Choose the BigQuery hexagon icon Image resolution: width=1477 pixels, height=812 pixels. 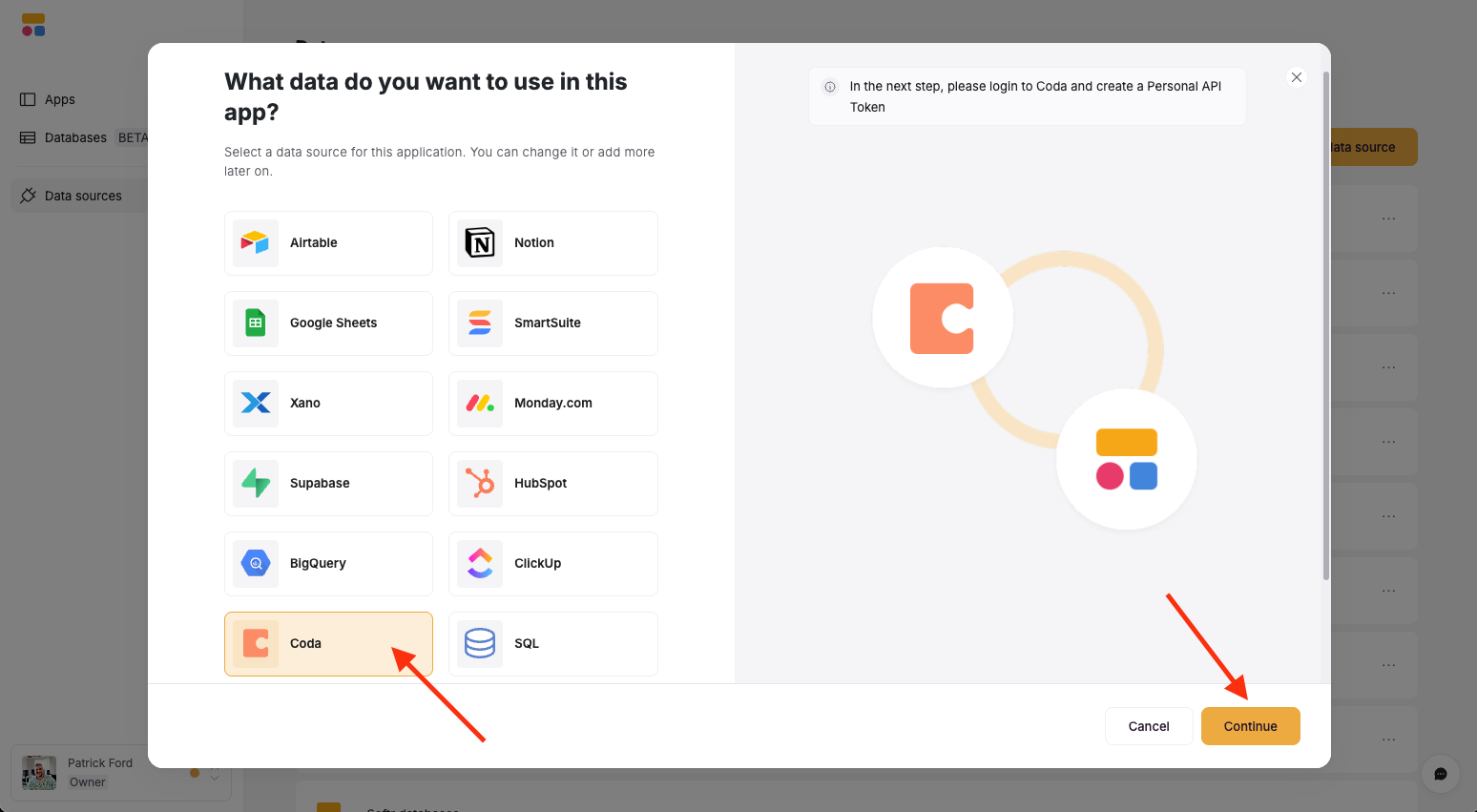[256, 563]
